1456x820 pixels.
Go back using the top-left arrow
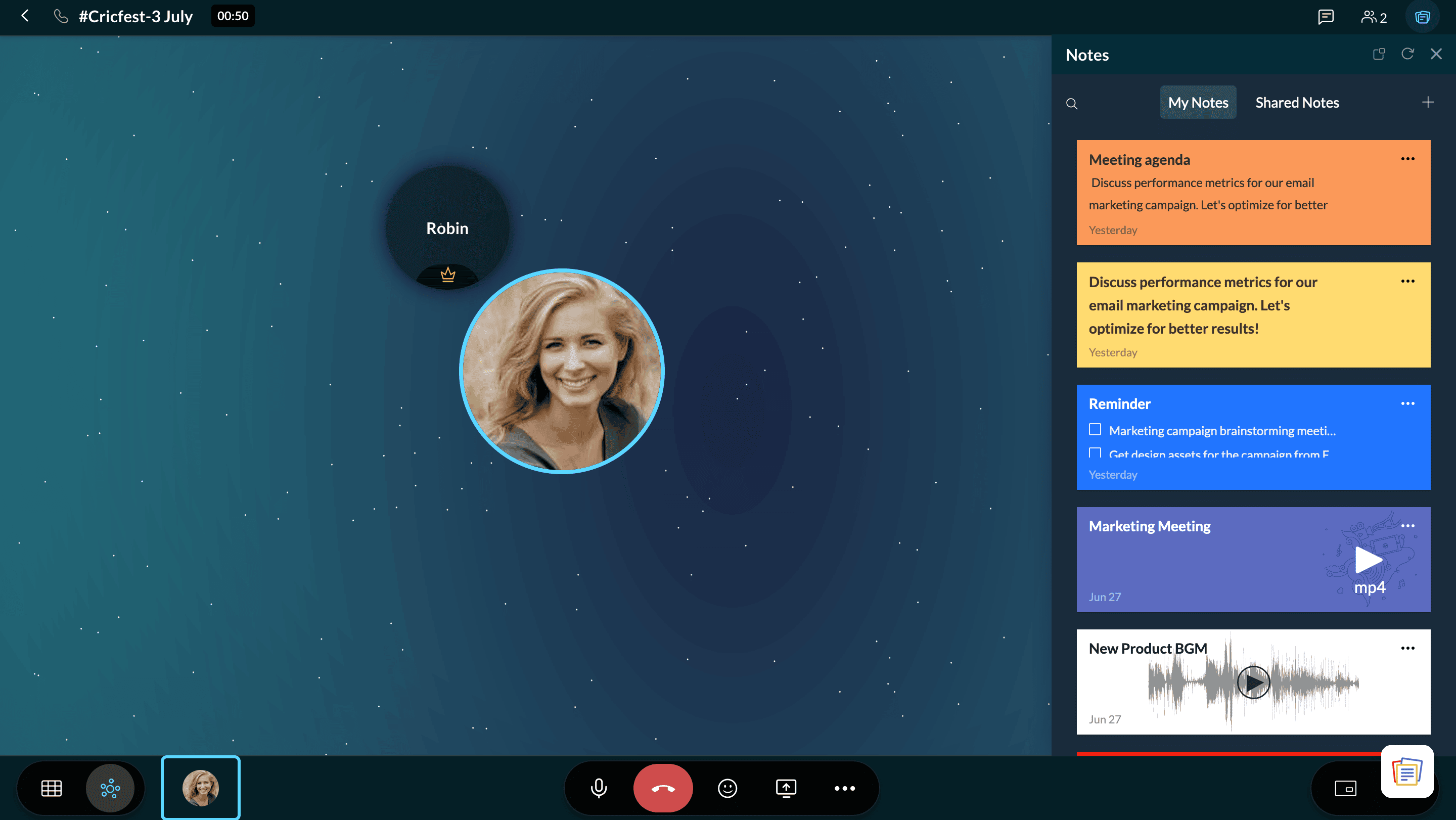(25, 16)
